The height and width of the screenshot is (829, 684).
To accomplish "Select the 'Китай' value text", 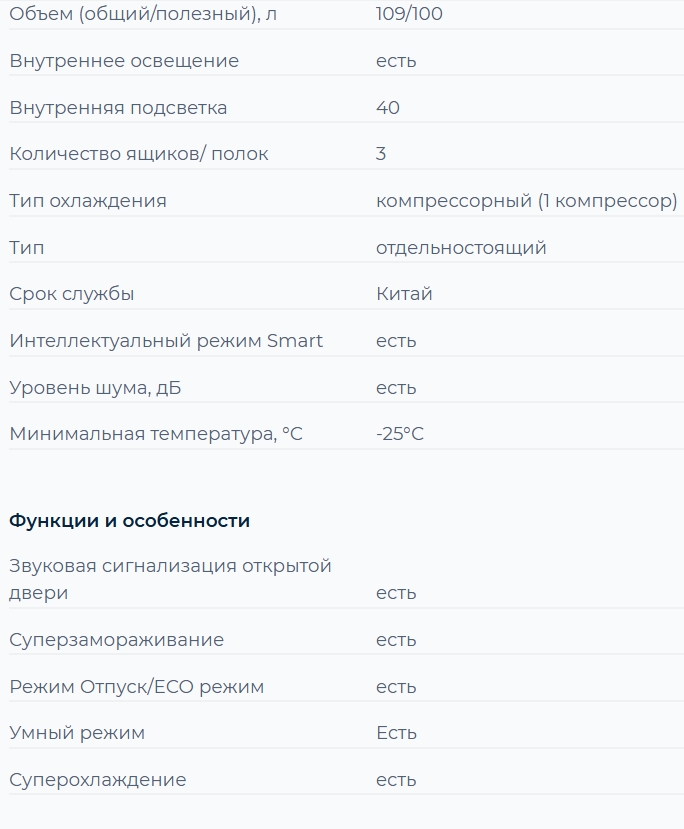I will (x=404, y=293).
